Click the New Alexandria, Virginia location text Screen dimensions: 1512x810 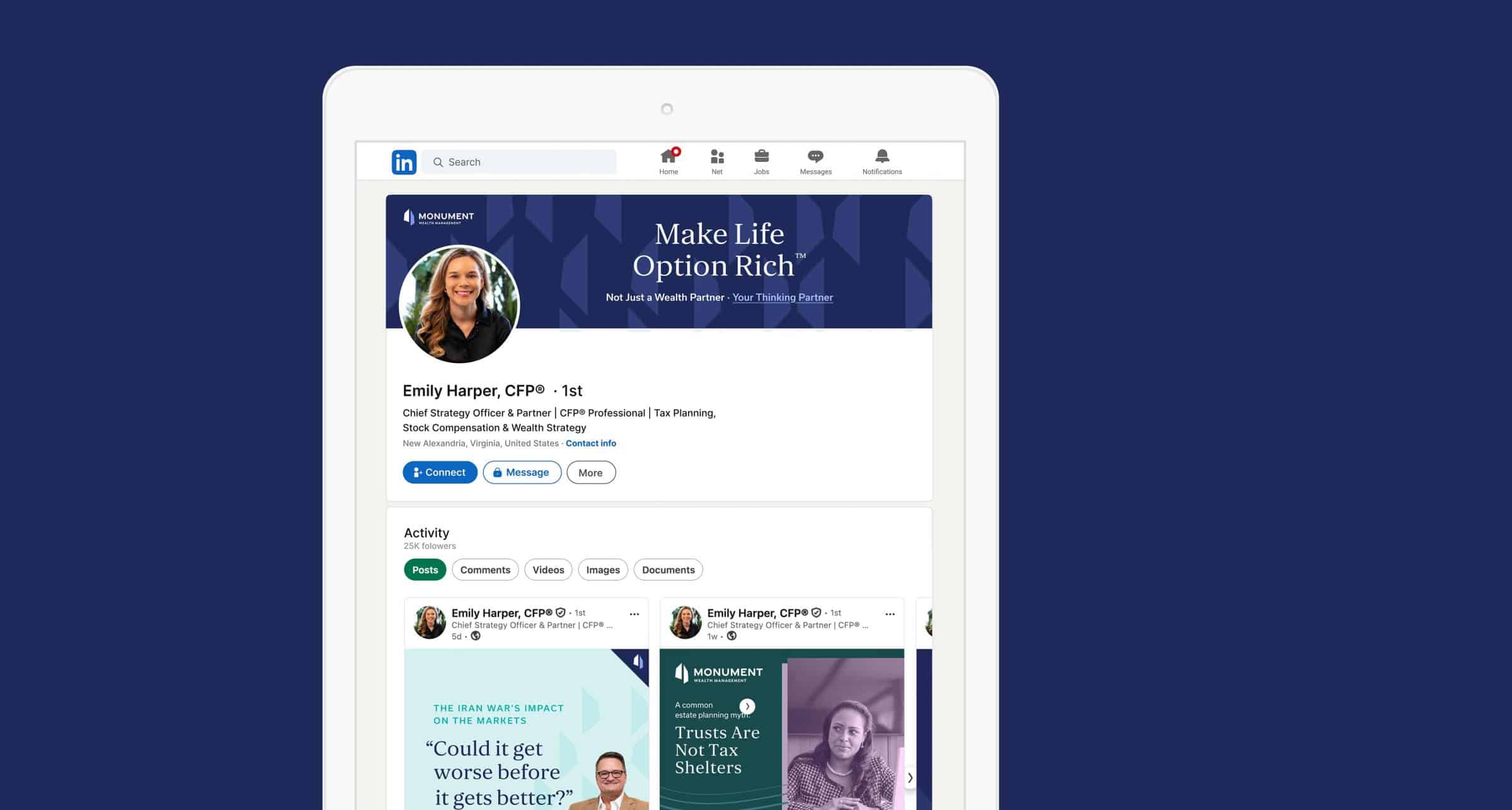(481, 443)
